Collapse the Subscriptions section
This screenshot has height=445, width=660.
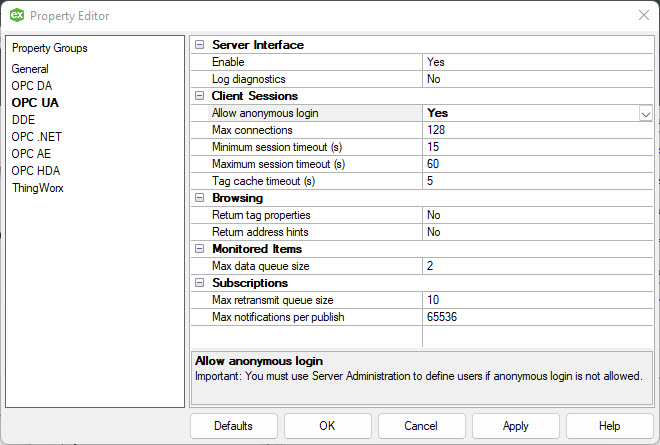pos(200,283)
